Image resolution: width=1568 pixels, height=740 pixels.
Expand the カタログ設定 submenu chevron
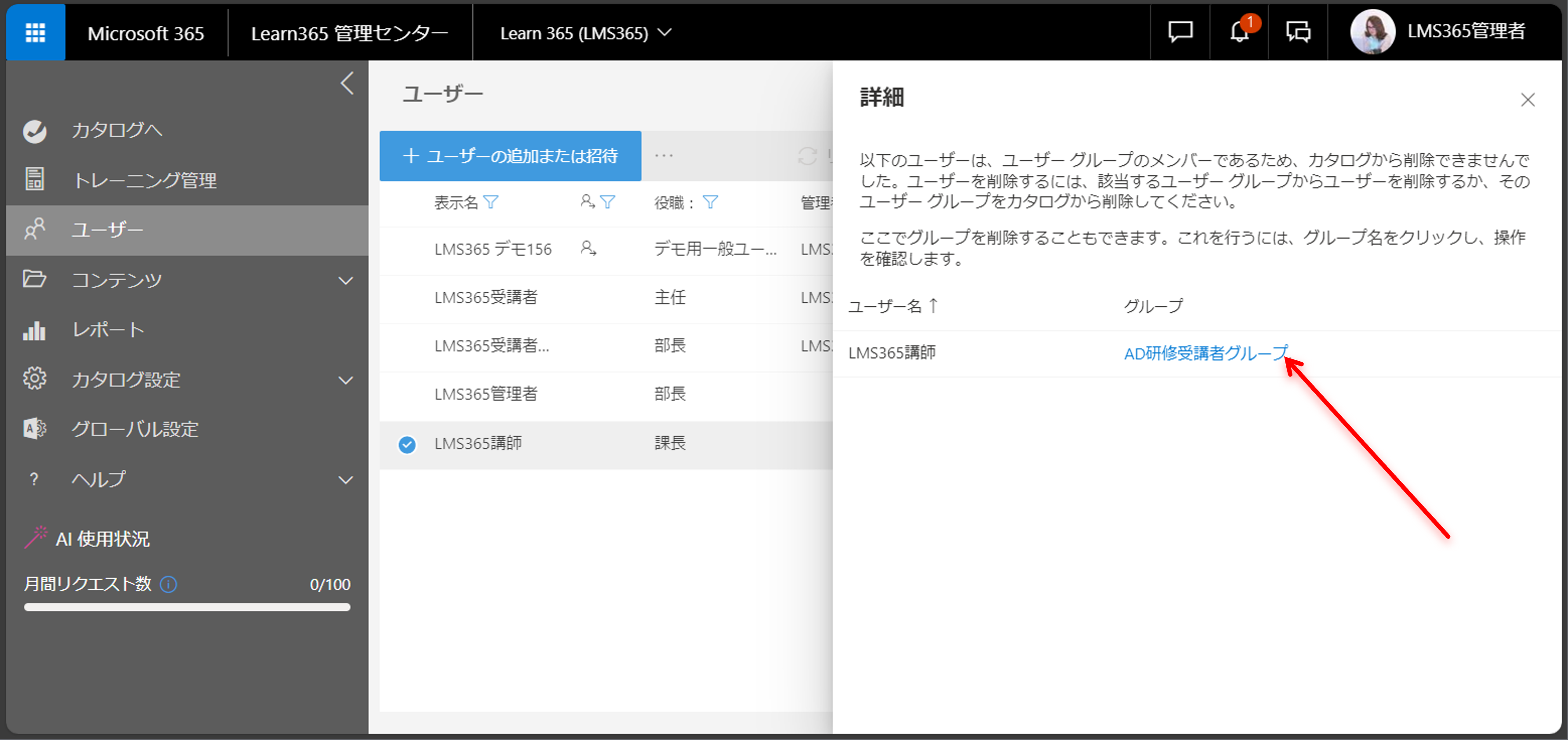(x=346, y=381)
